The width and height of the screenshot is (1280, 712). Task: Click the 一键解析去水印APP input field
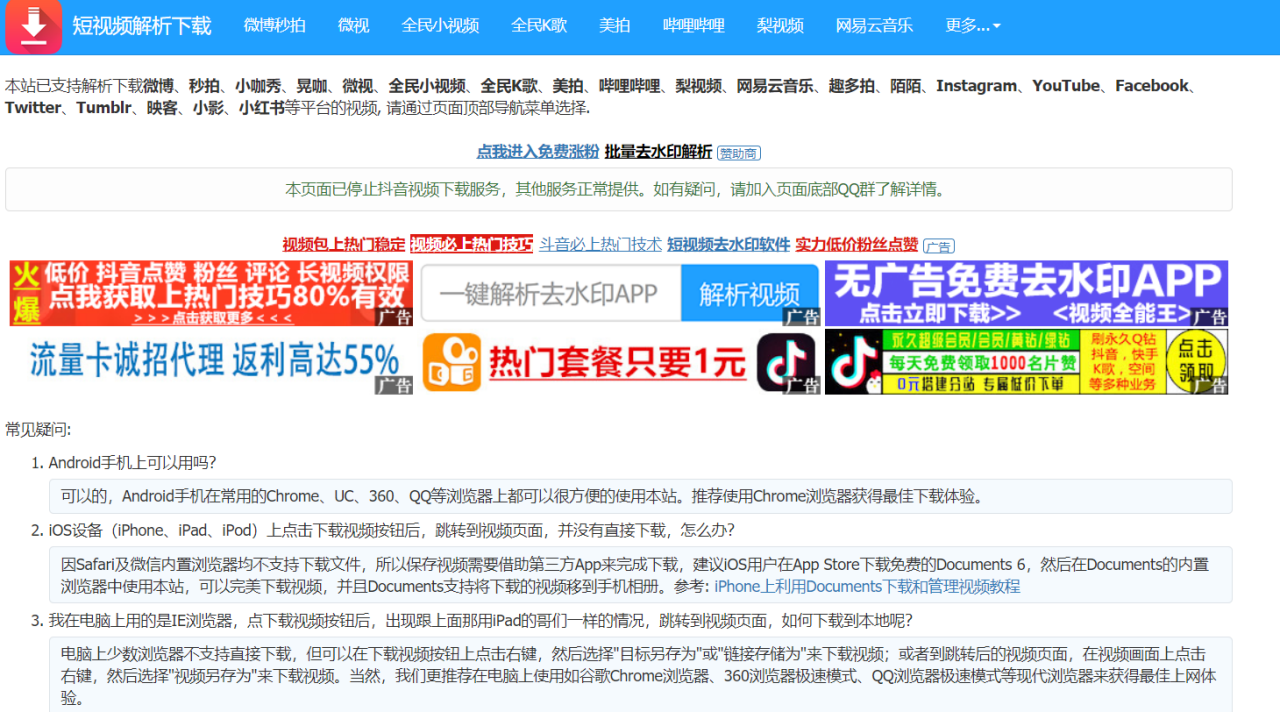pos(550,292)
